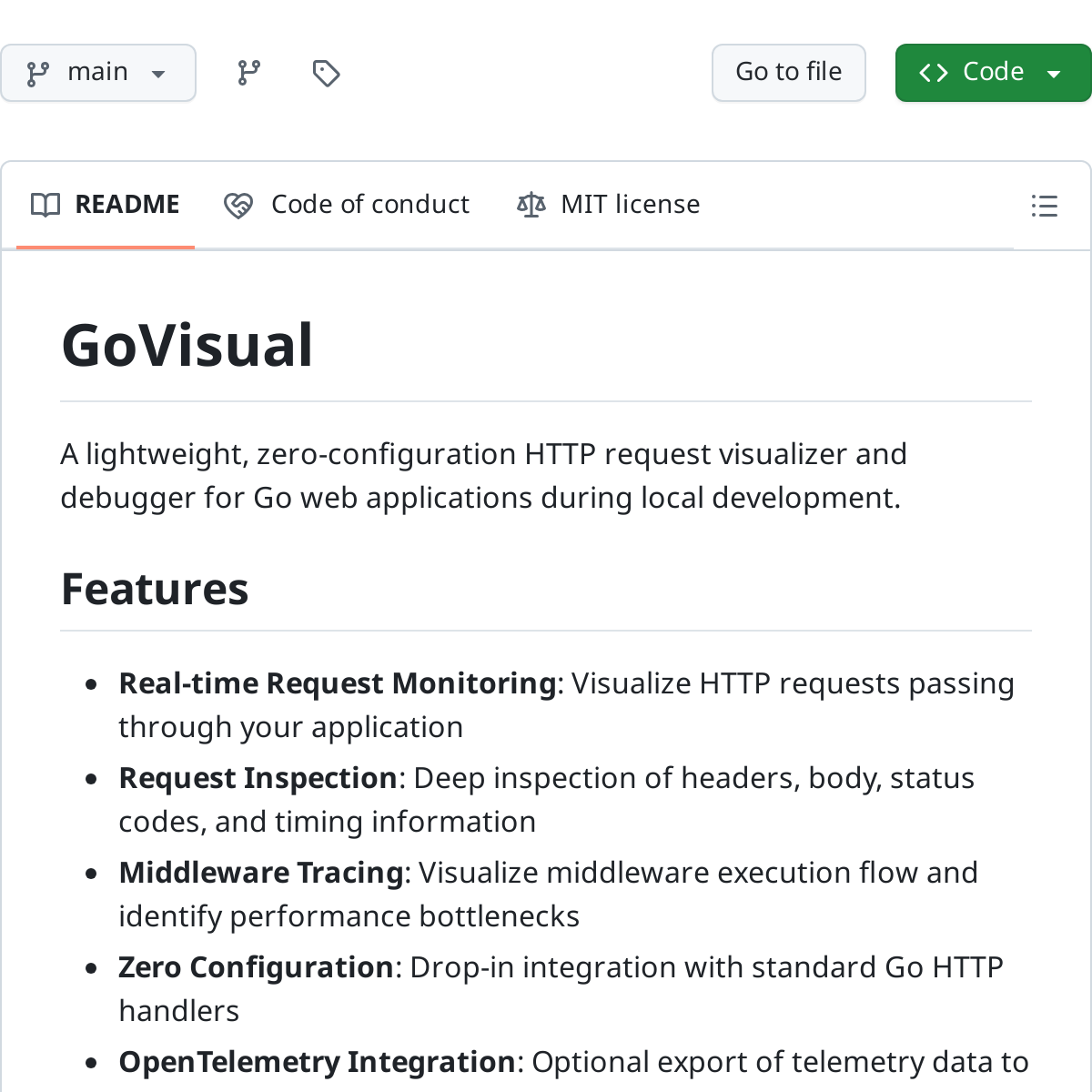Viewport: 1092px width, 1092px height.
Task: Click the Request Inspection bold text
Action: click(x=258, y=778)
